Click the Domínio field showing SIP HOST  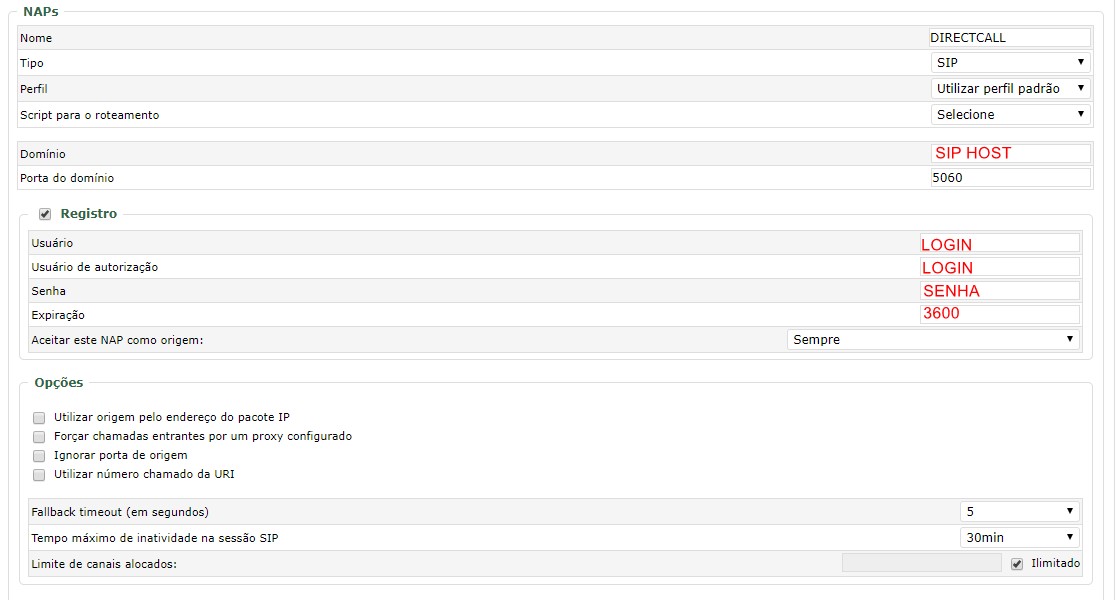1010,153
